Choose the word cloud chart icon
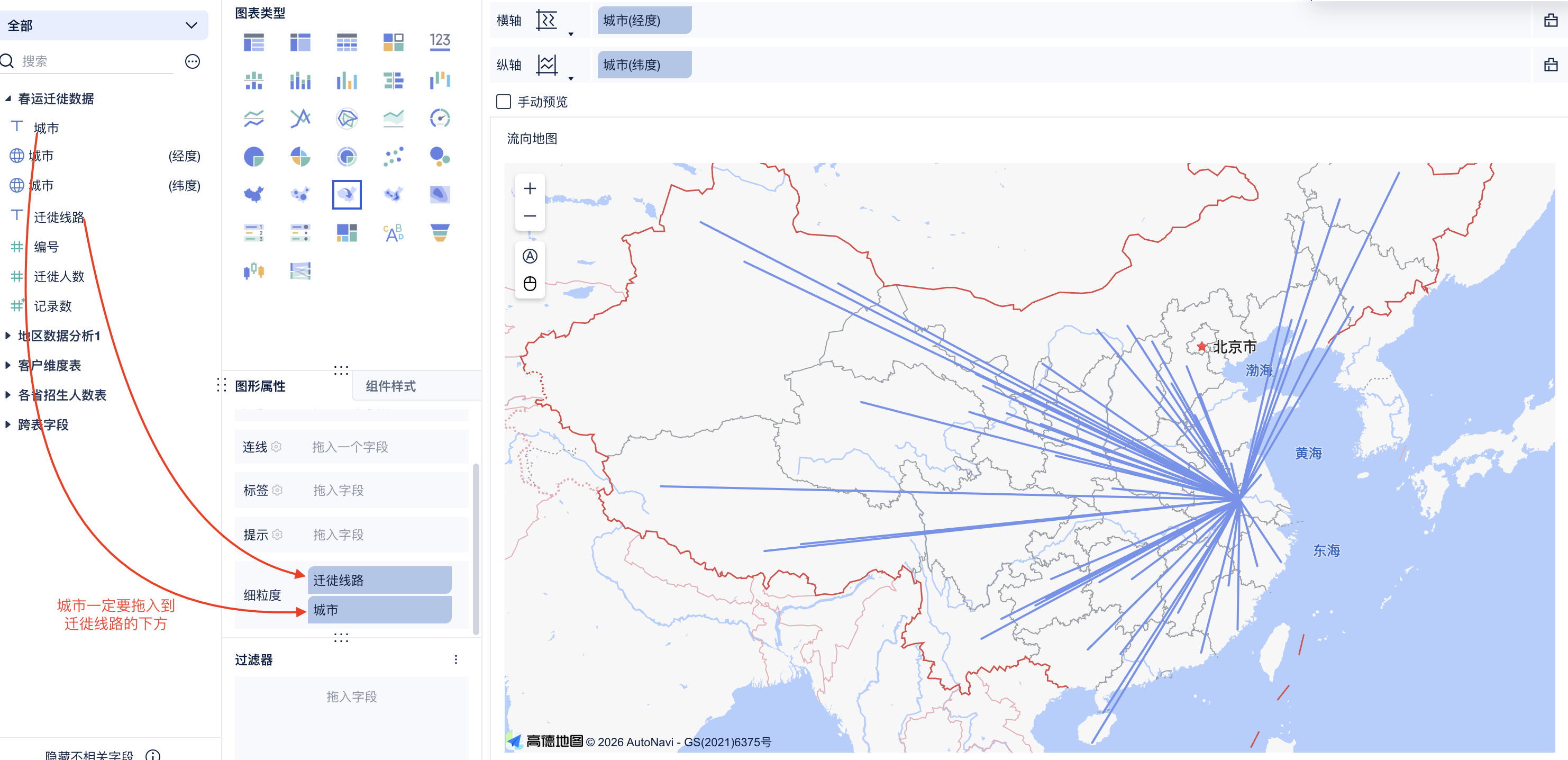Viewport: 1568px width, 760px height. [x=393, y=233]
